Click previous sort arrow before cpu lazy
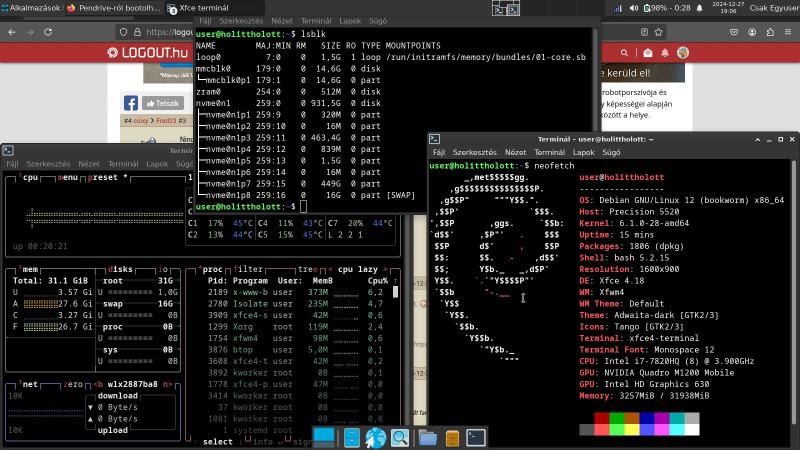Image resolution: width=800 pixels, height=450 pixels. pos(331,269)
